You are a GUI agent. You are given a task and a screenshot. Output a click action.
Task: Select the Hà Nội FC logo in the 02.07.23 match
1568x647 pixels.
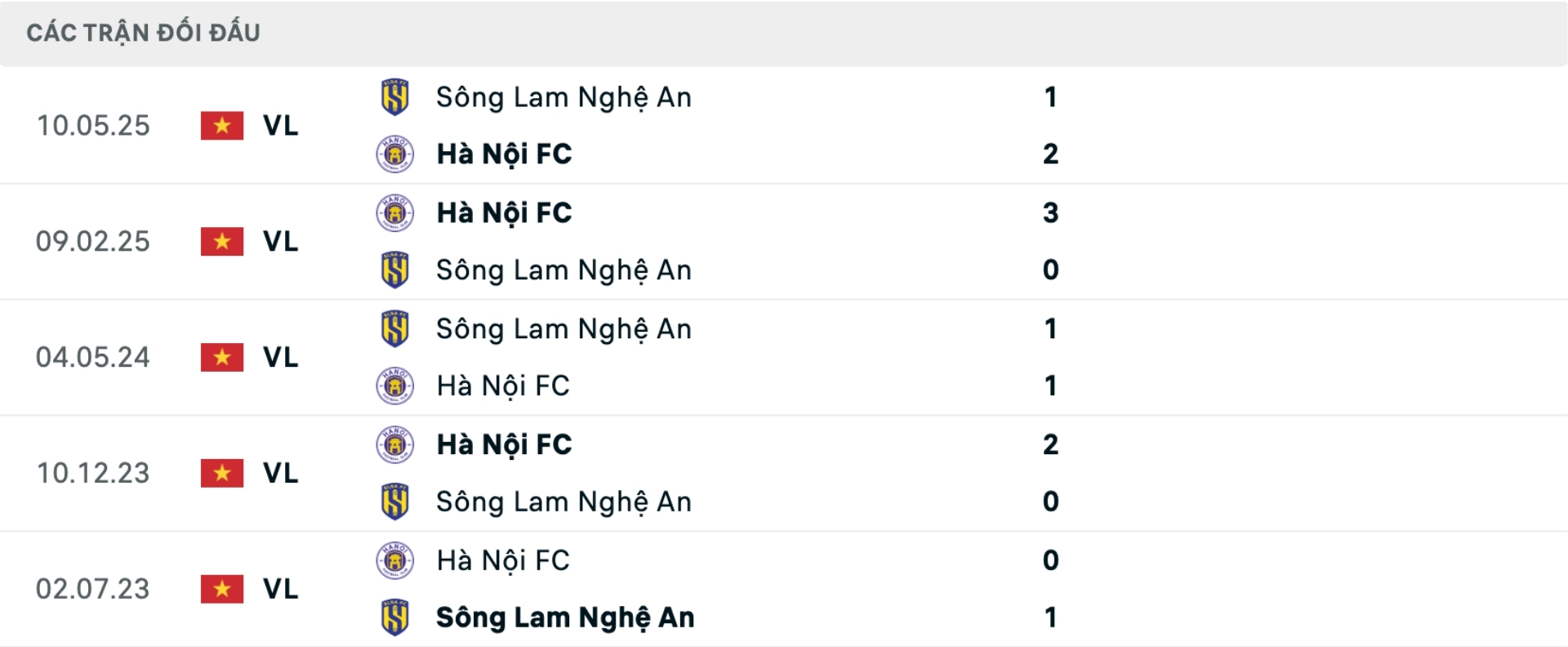pos(394,560)
